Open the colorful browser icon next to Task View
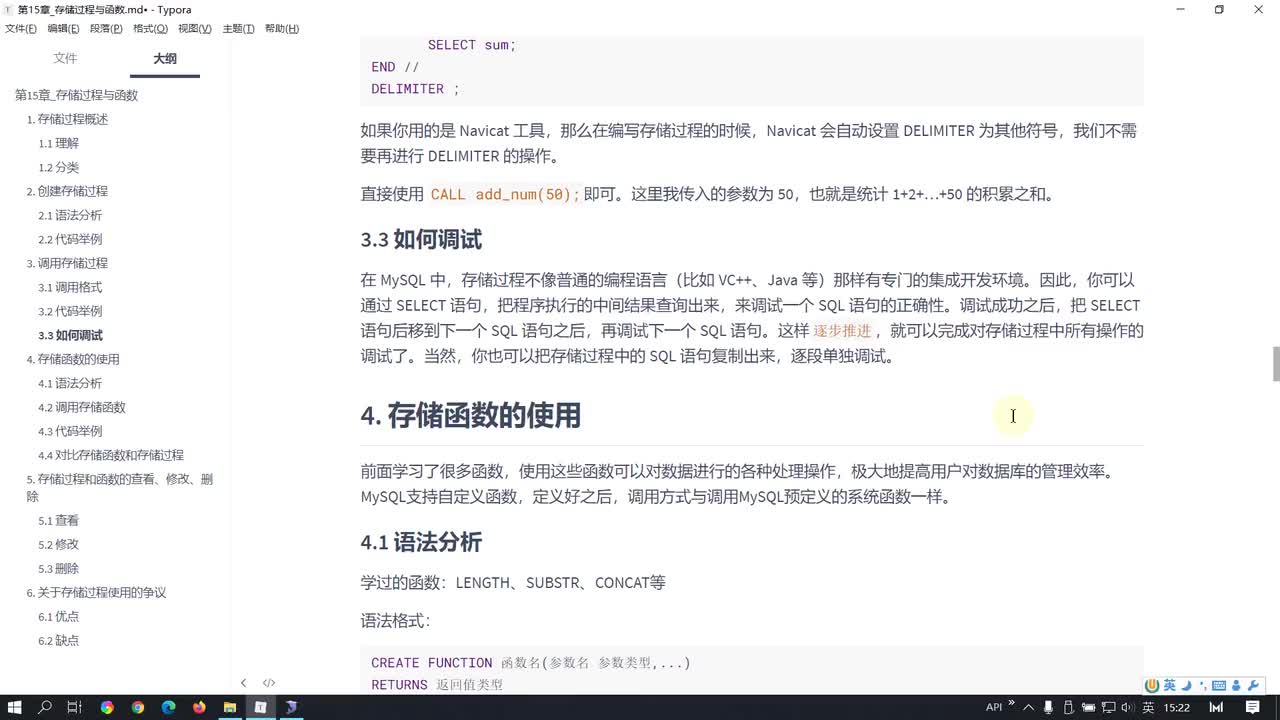The height and width of the screenshot is (720, 1280). point(107,707)
